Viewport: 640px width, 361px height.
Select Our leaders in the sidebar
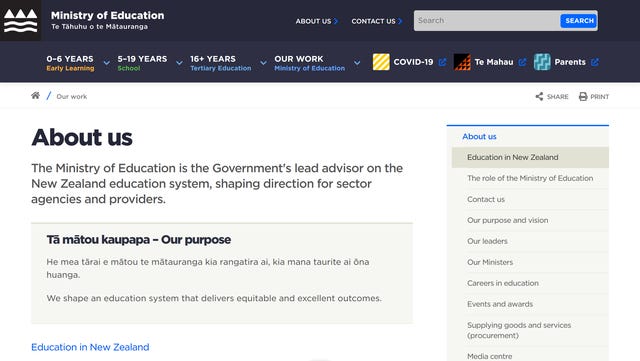(x=487, y=241)
